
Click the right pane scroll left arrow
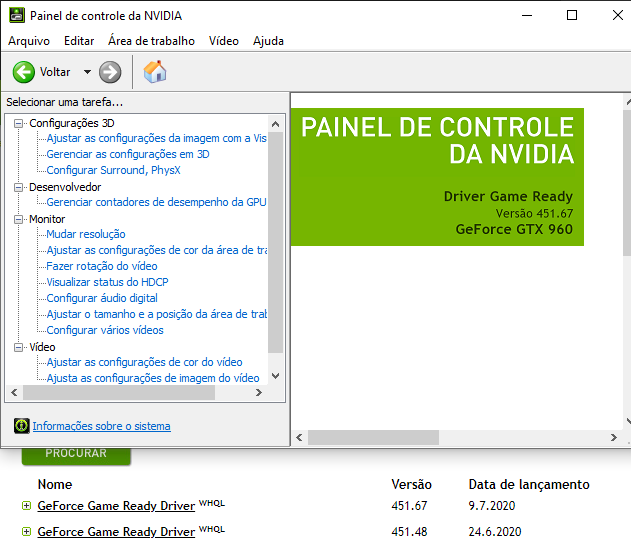coord(299,437)
